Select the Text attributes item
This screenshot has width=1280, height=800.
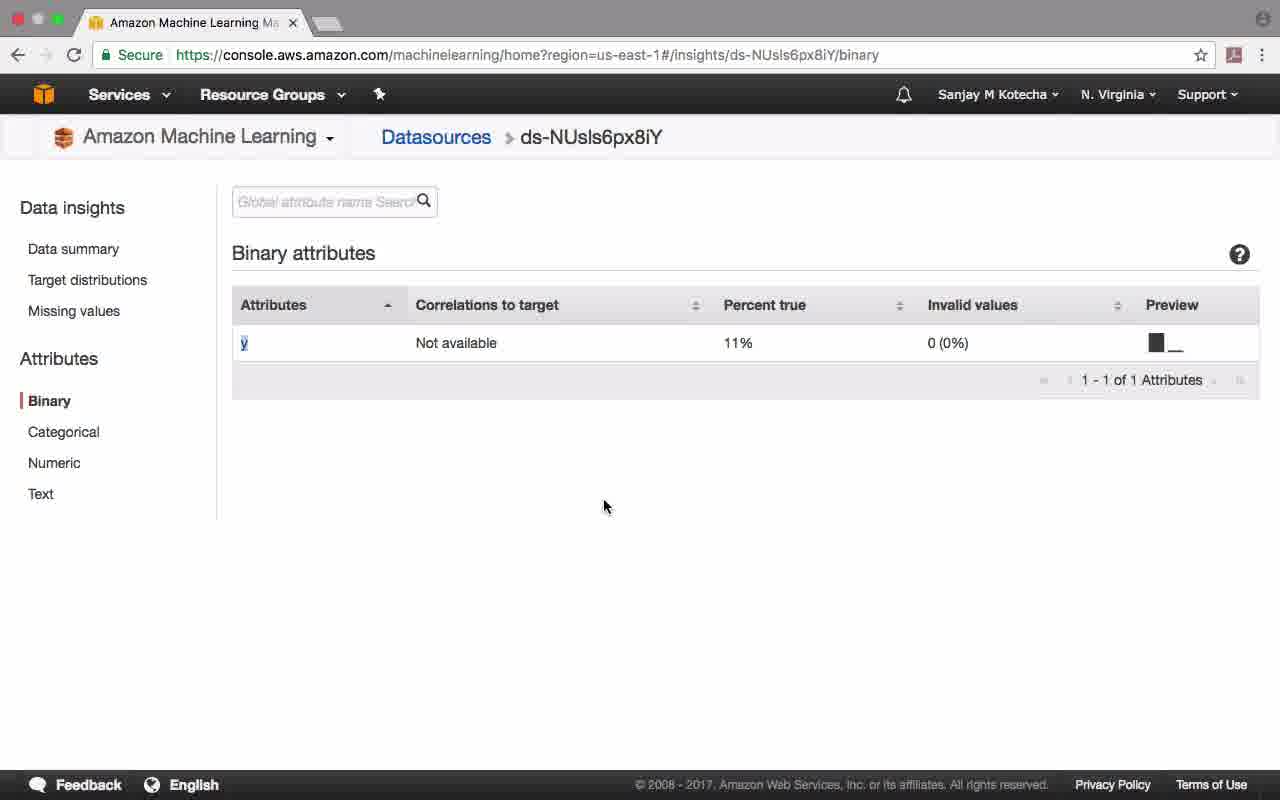(41, 494)
